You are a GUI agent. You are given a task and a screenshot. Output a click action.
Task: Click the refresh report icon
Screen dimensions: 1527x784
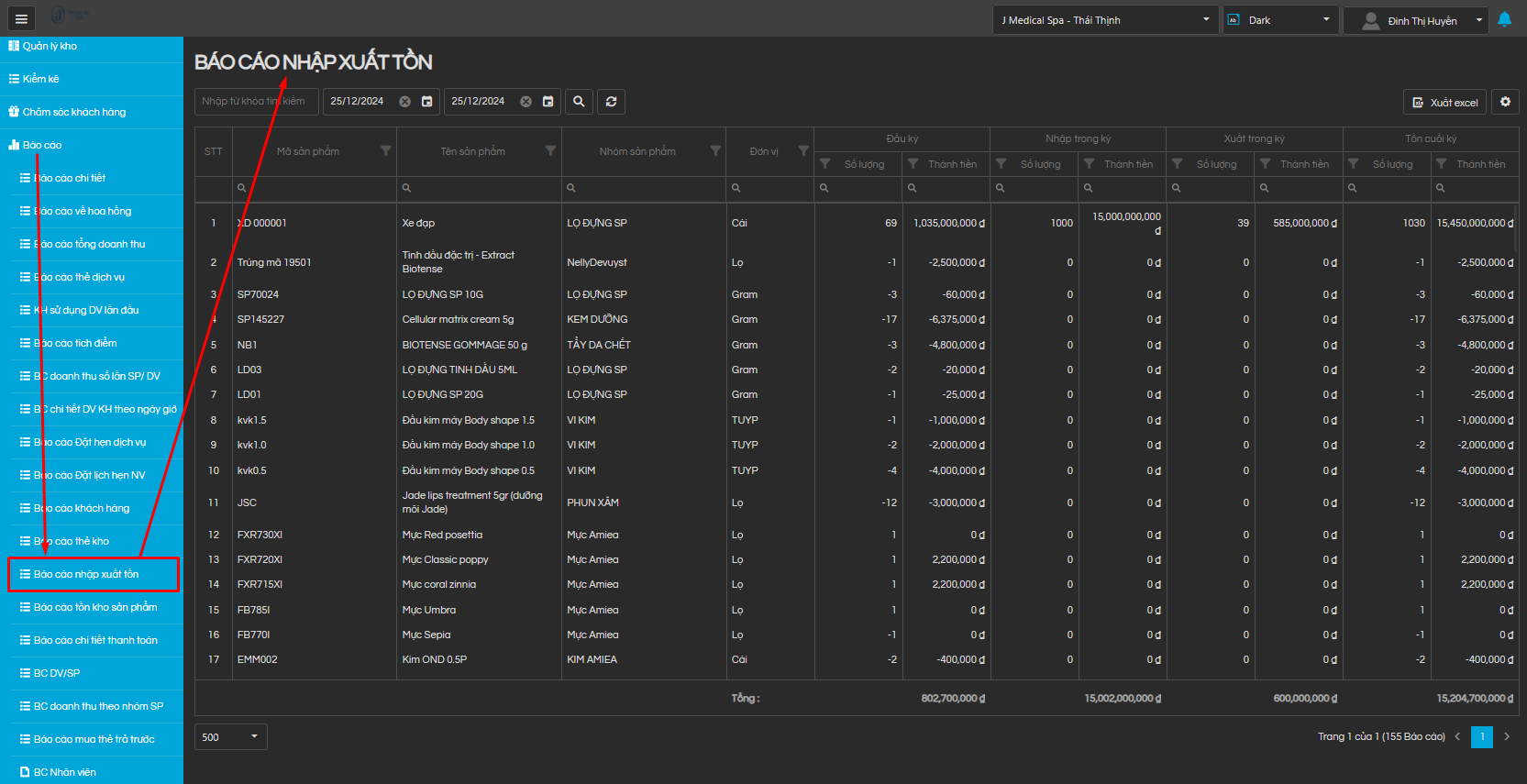point(611,102)
